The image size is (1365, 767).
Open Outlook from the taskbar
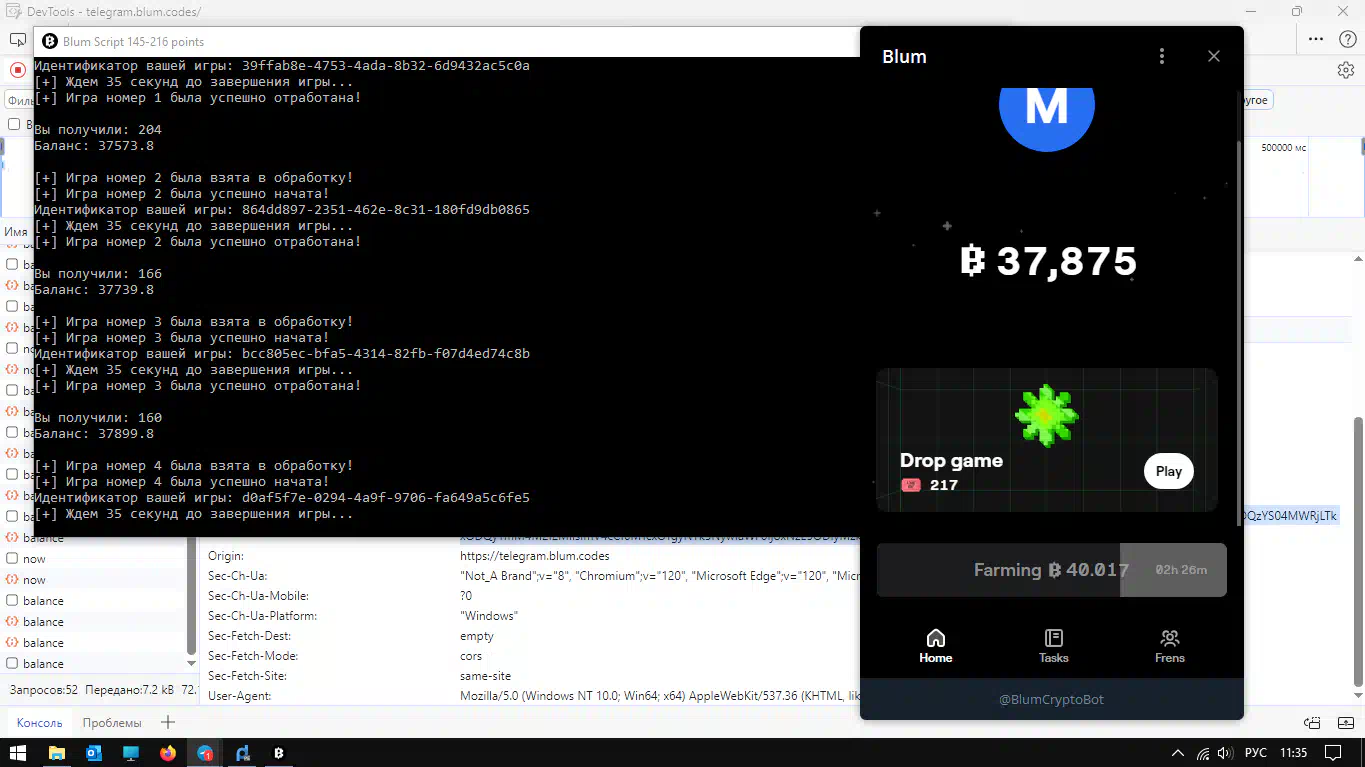pyautogui.click(x=94, y=753)
